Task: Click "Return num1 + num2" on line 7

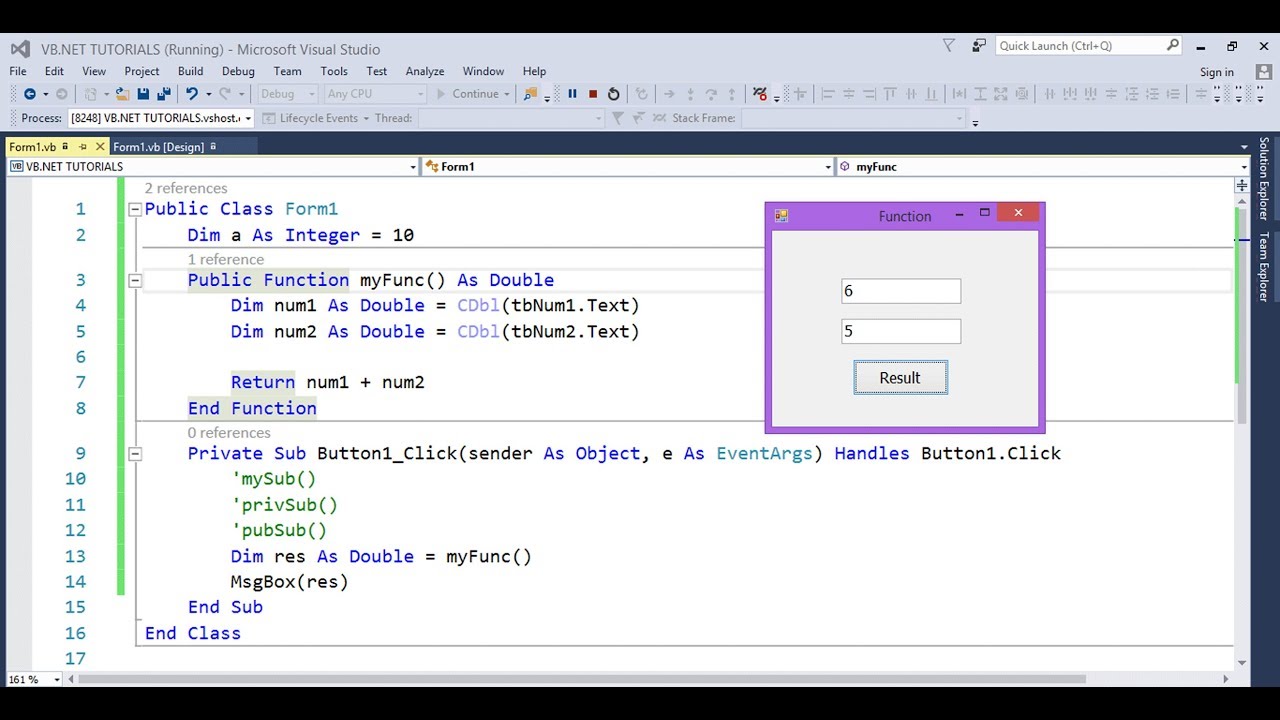Action: click(x=328, y=382)
